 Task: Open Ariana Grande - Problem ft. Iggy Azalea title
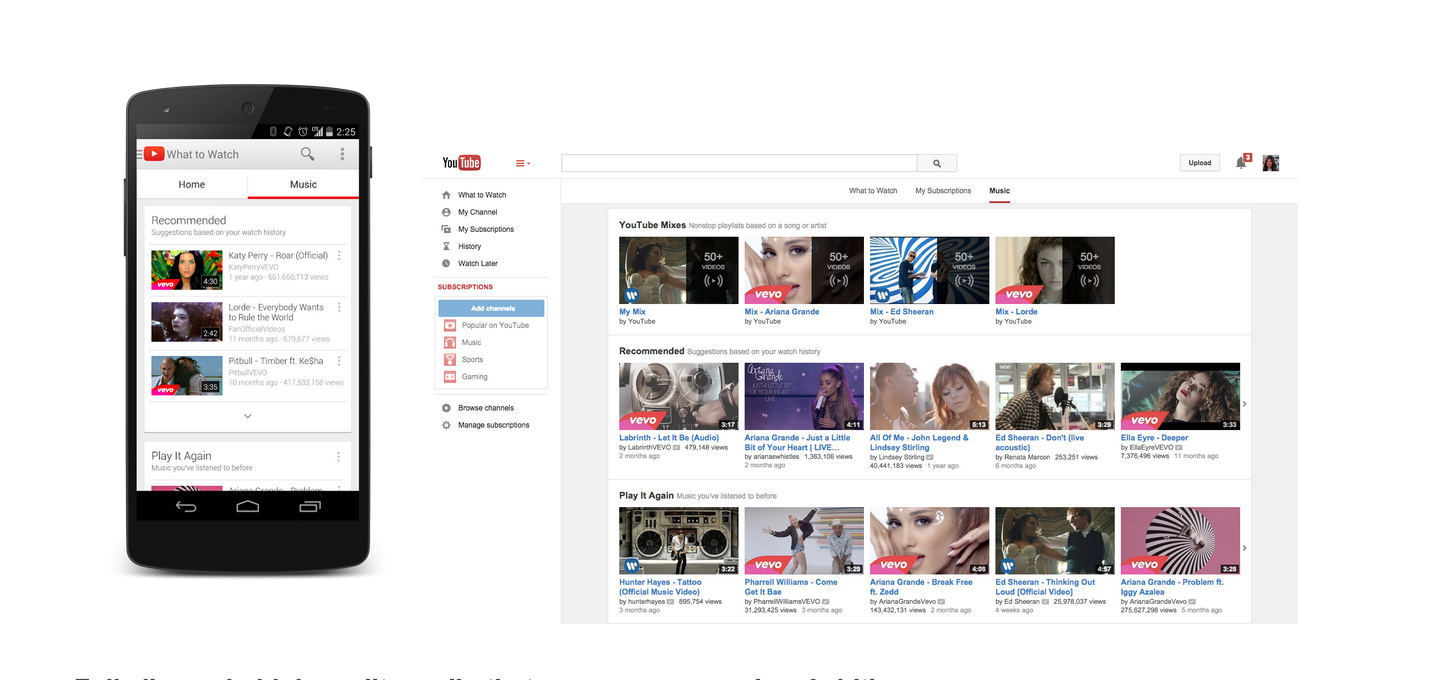[x=1172, y=586]
